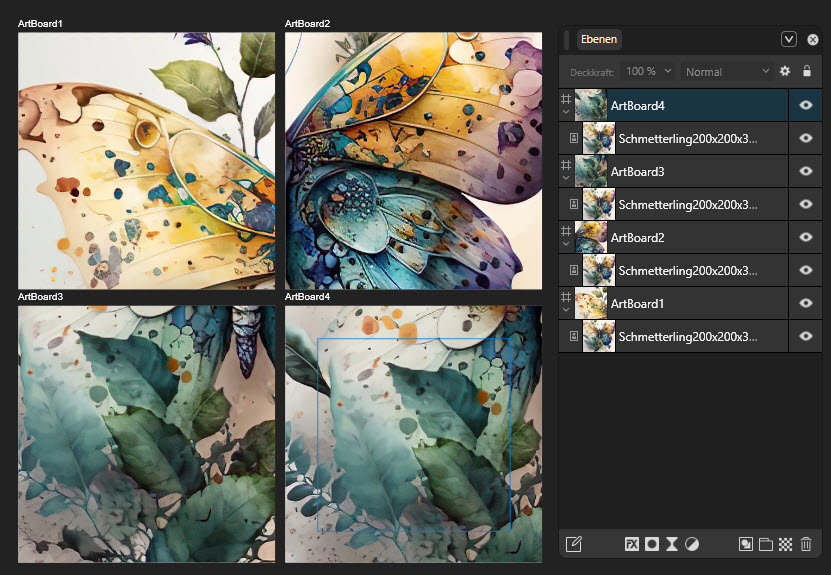831x575 pixels.
Task: Open the Deckkraft opacity 100 % dropdown
Action: pyautogui.click(x=648, y=72)
